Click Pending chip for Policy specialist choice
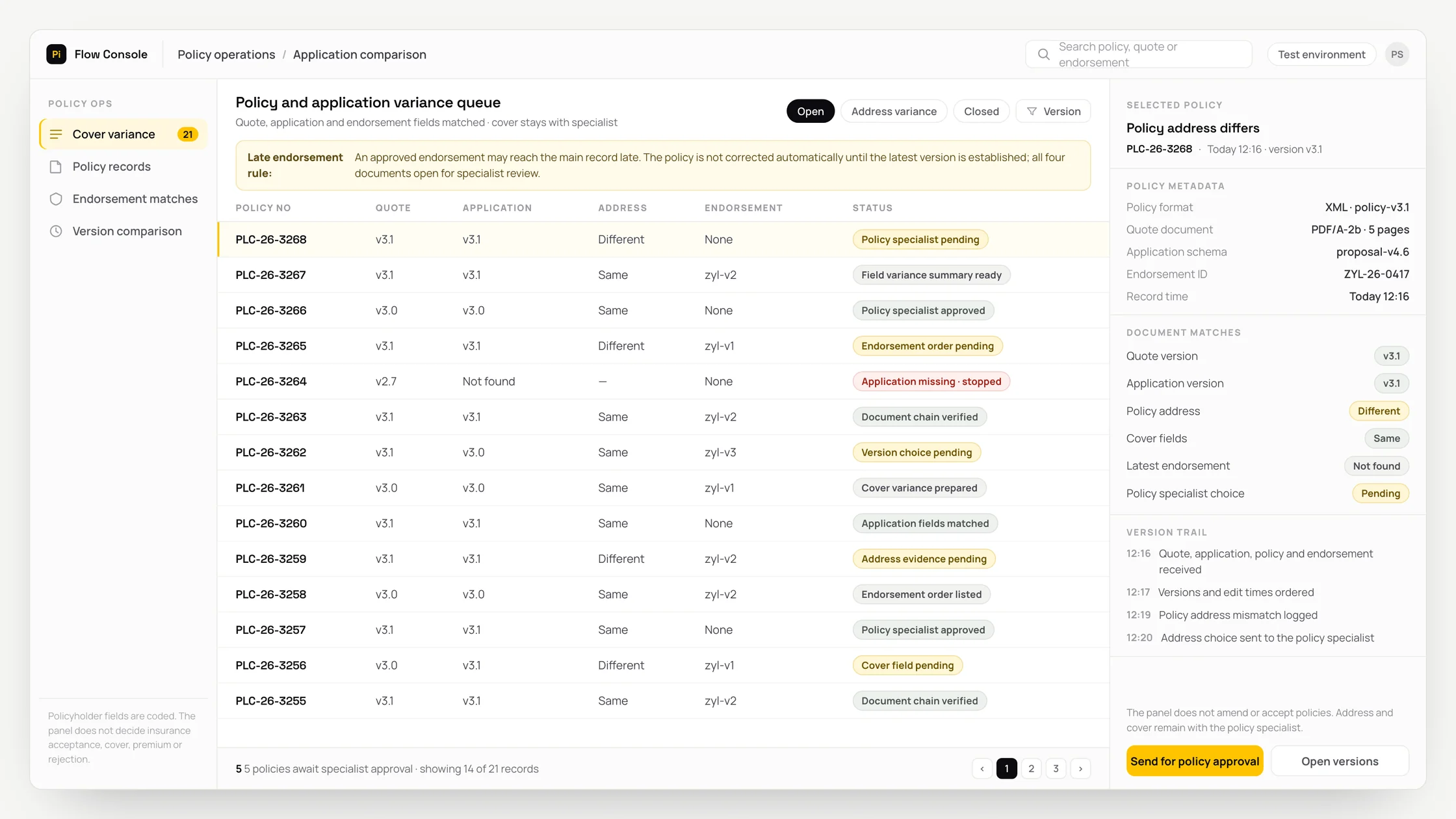1456x819 pixels. pos(1380,493)
